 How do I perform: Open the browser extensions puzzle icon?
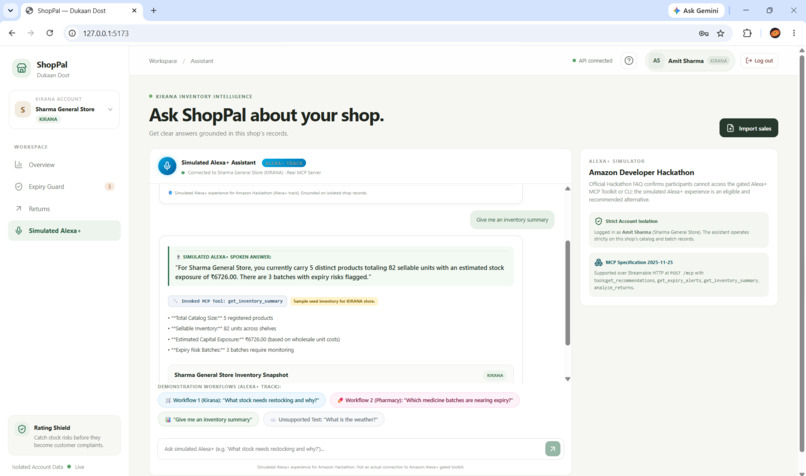tap(747, 33)
